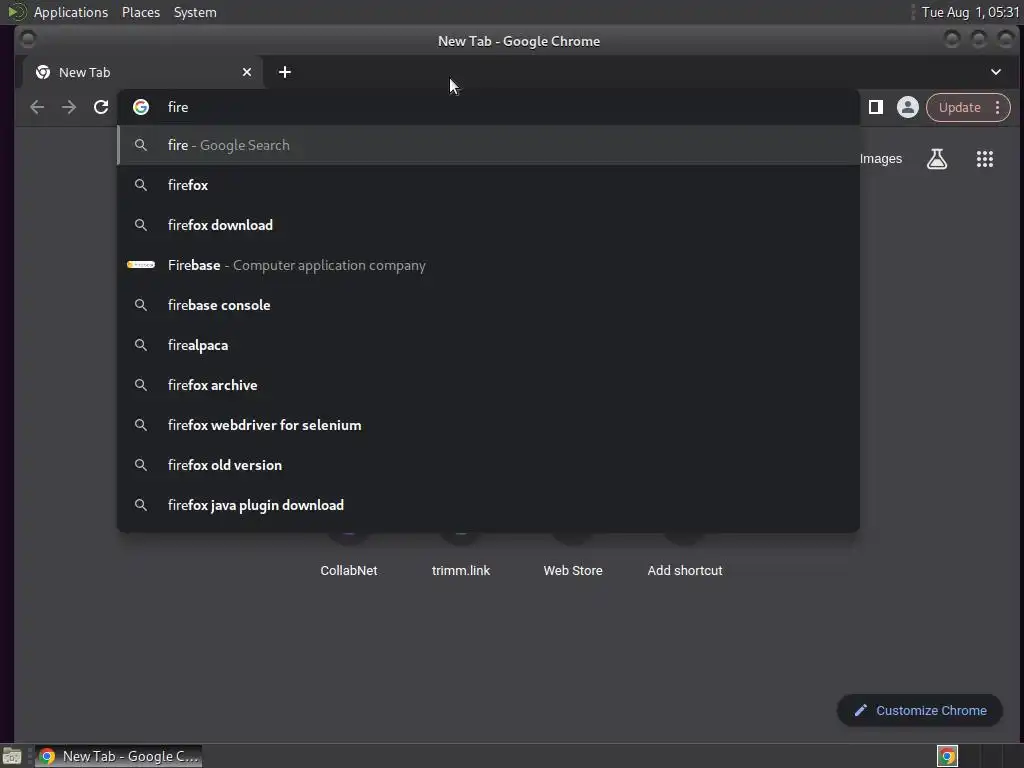Image resolution: width=1024 pixels, height=768 pixels.
Task: Select the Firebase company suggestion
Action: (488, 265)
